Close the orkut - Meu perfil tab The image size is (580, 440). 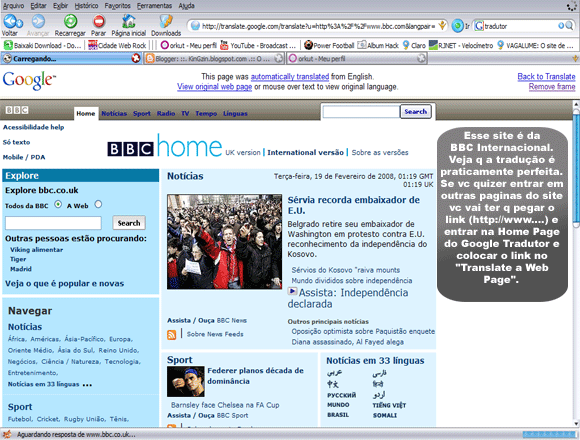pyautogui.click(x=421, y=58)
